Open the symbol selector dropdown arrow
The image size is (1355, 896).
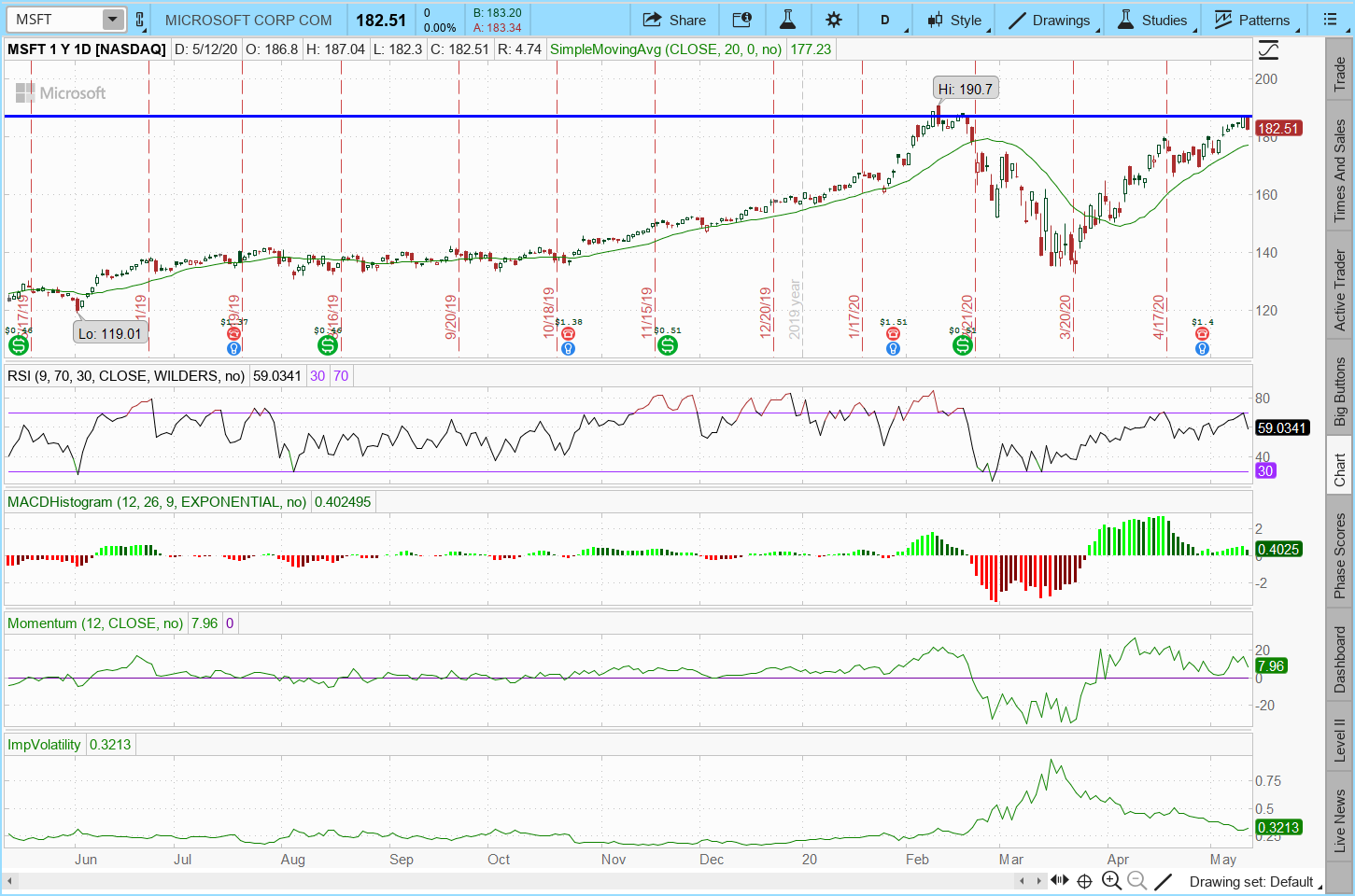click(x=113, y=20)
